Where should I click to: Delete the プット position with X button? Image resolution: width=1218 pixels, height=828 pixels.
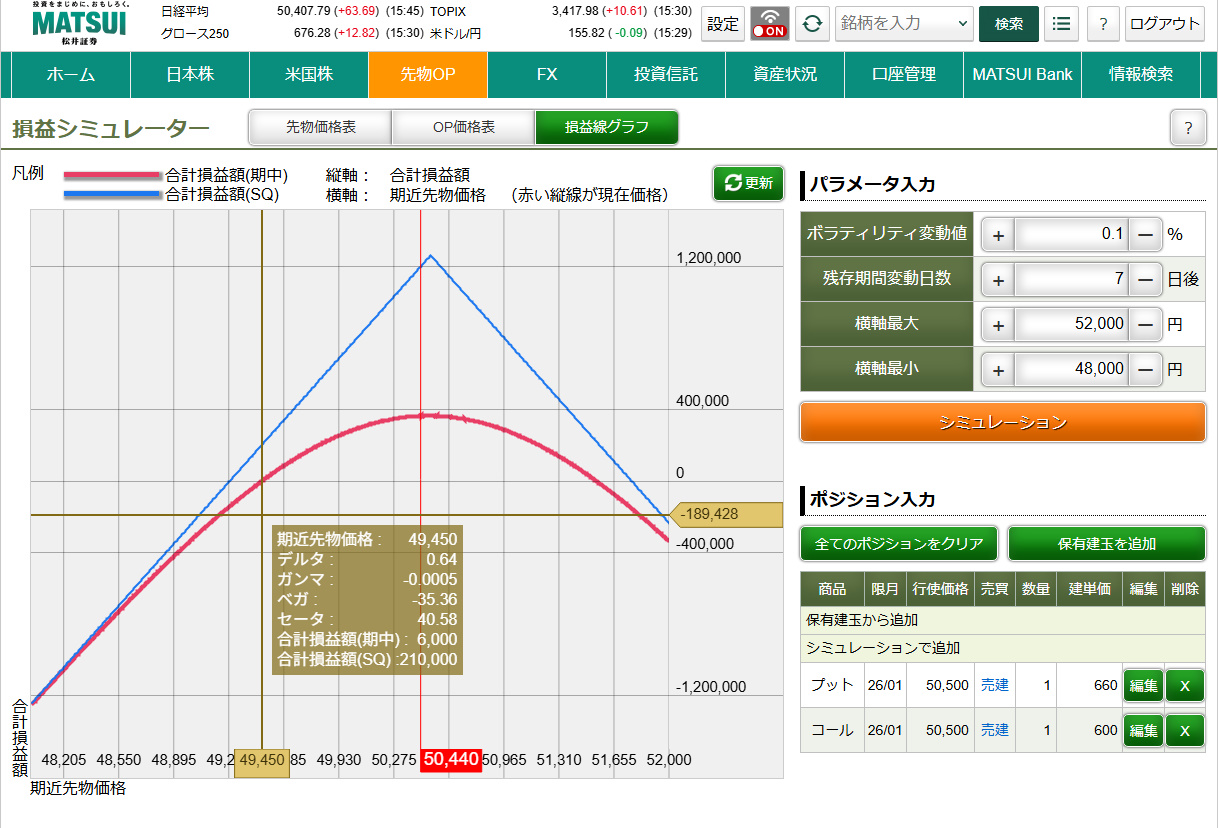(1185, 686)
